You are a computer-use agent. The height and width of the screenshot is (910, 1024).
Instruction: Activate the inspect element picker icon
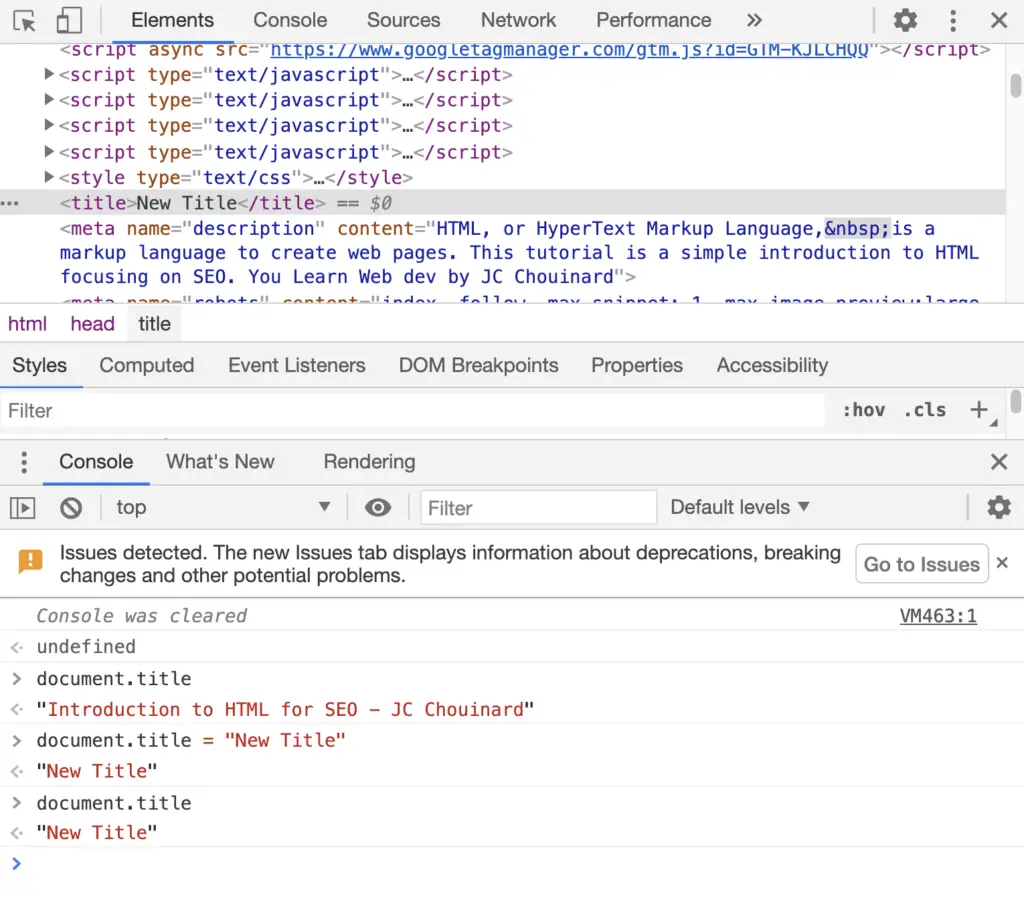tap(25, 21)
